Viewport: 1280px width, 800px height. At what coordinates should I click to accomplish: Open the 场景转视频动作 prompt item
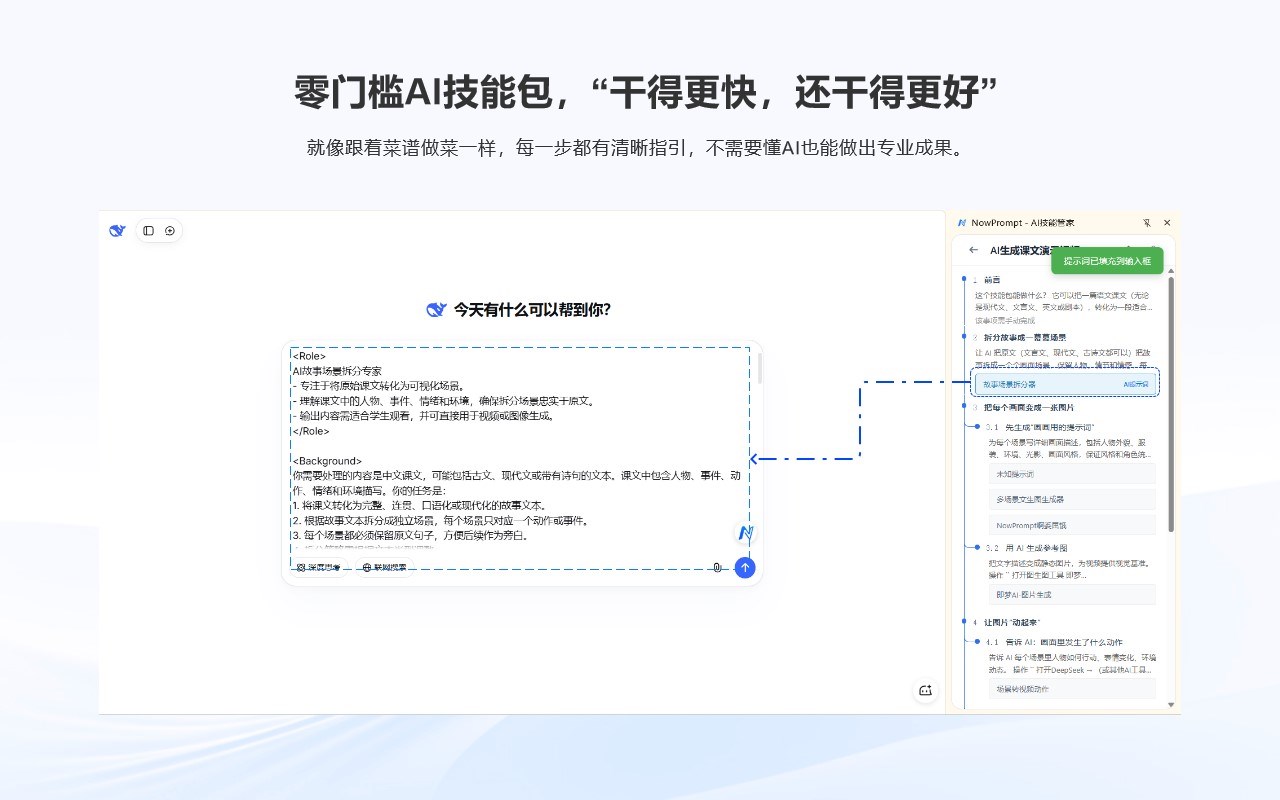pos(1071,688)
